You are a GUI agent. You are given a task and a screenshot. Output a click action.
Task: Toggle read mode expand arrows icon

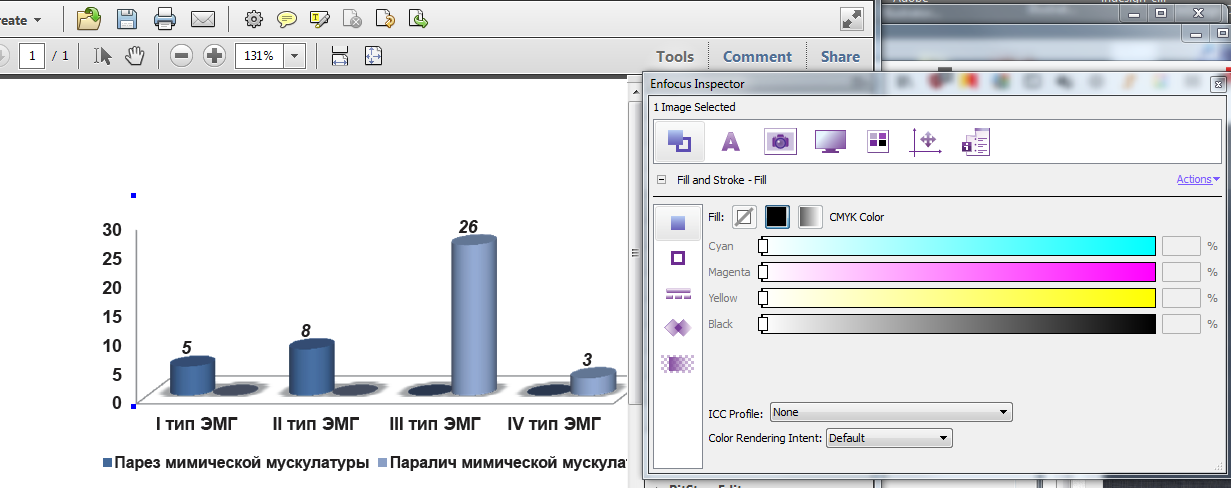[x=852, y=19]
